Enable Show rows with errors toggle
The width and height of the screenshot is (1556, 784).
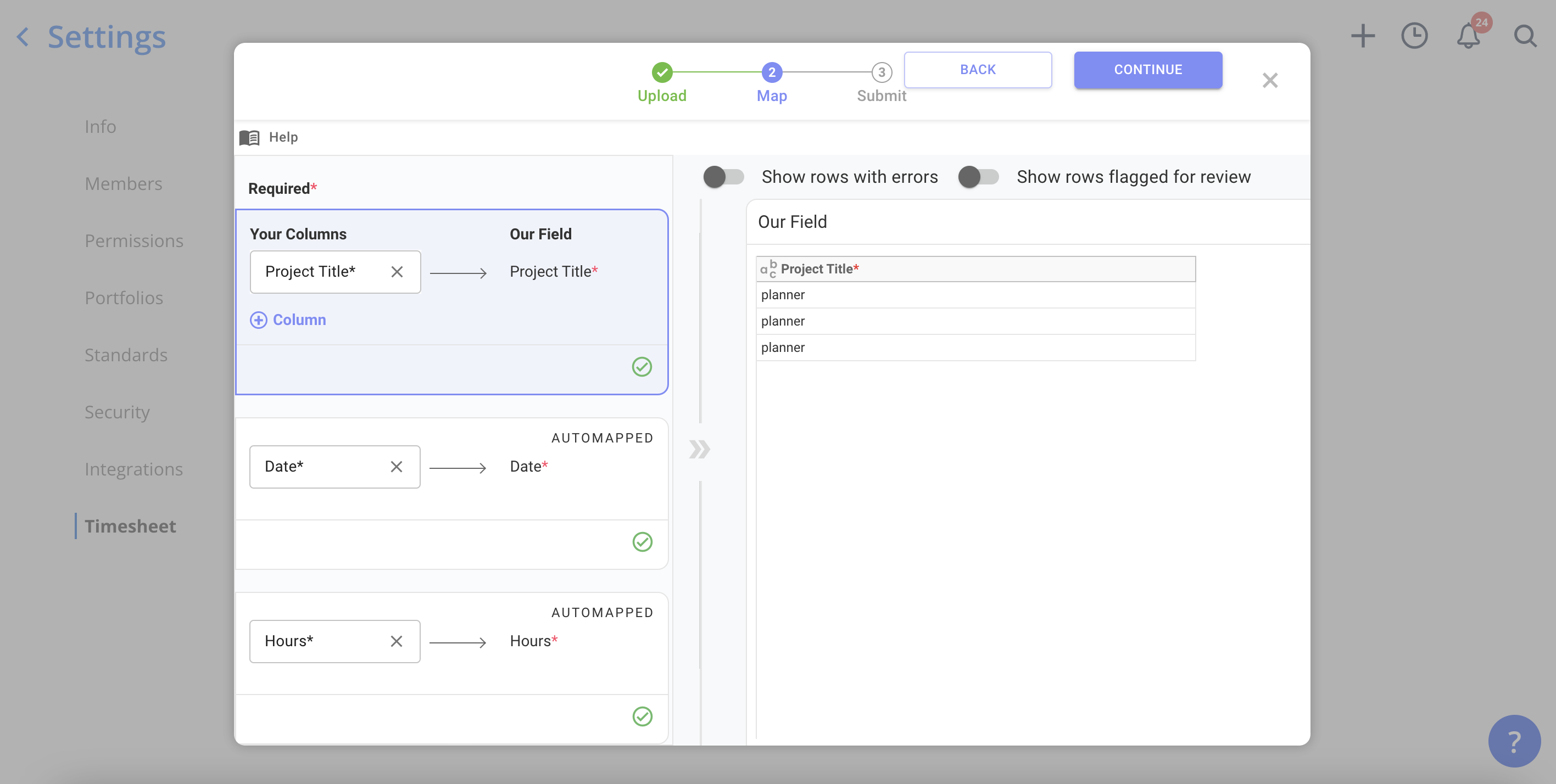point(723,177)
